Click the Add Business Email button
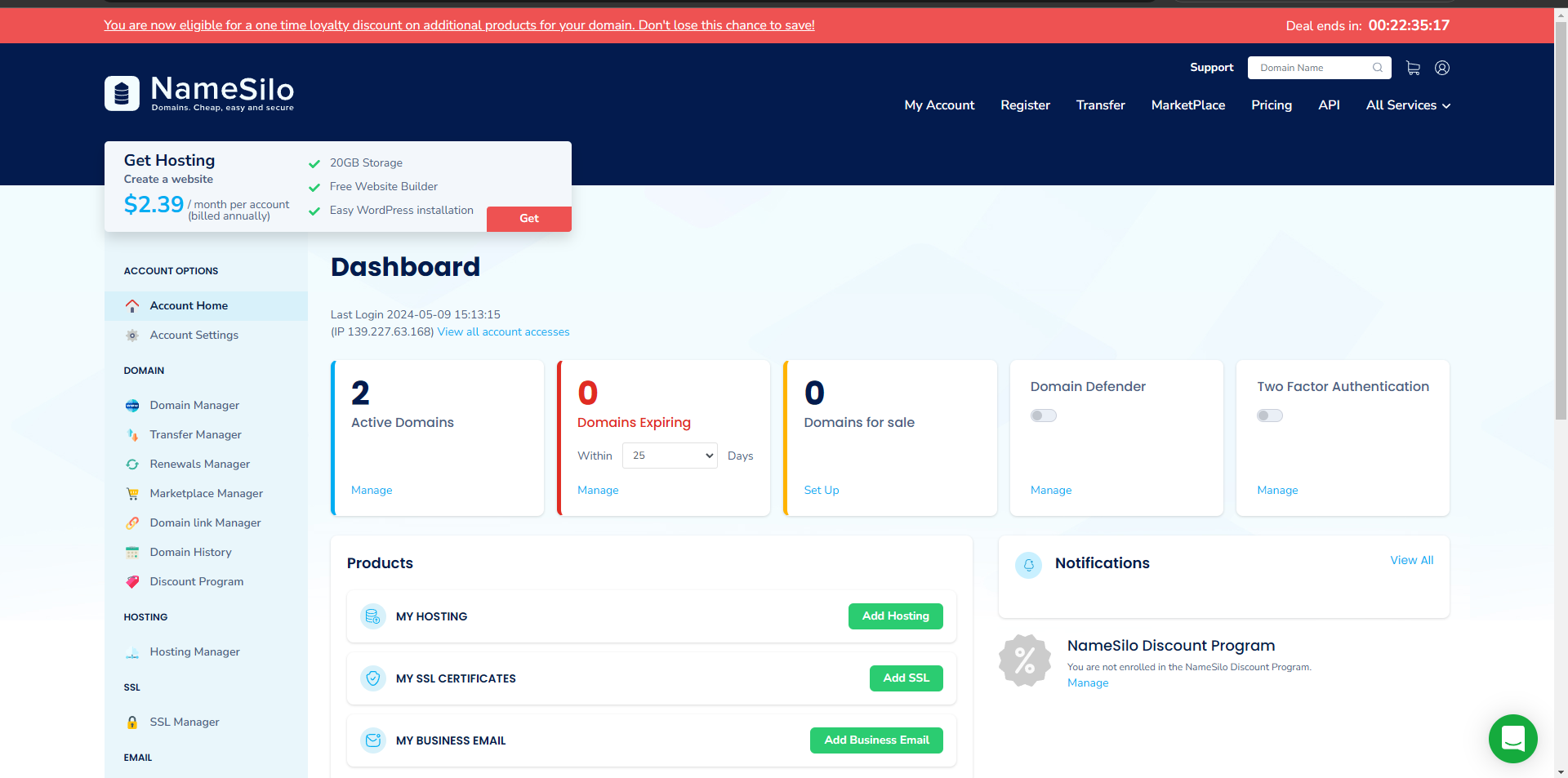Image resolution: width=1568 pixels, height=778 pixels. pos(876,740)
